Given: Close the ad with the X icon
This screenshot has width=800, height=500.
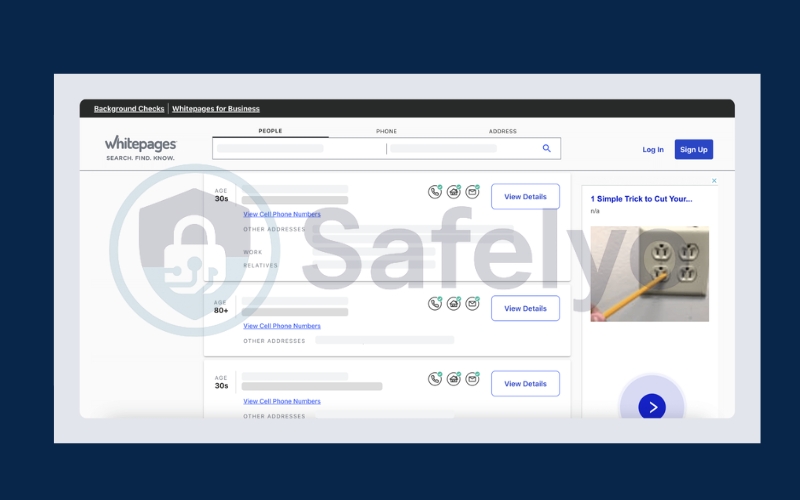Looking at the screenshot, I should 714,181.
